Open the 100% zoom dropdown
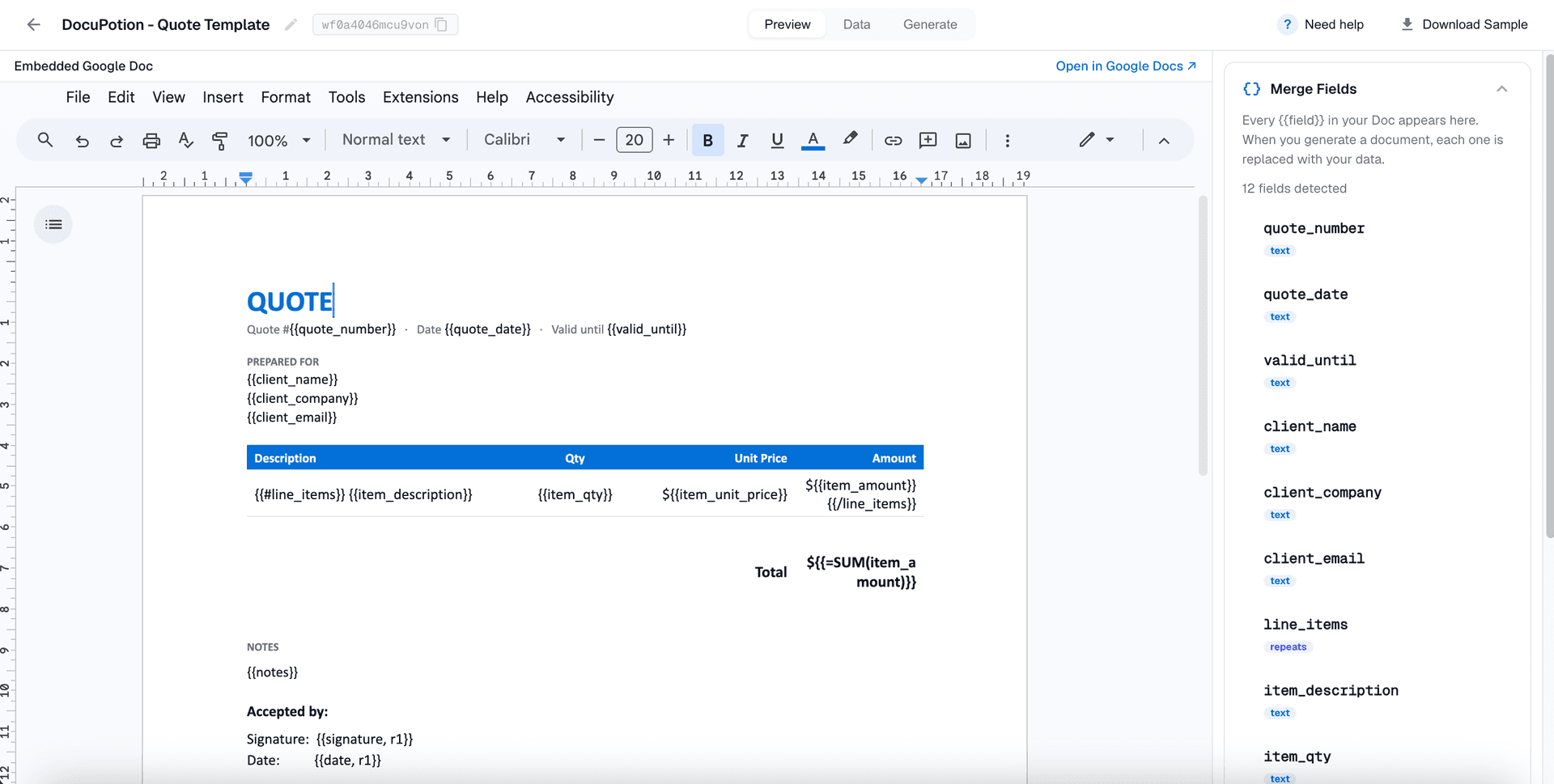This screenshot has width=1554, height=784. coord(279,141)
